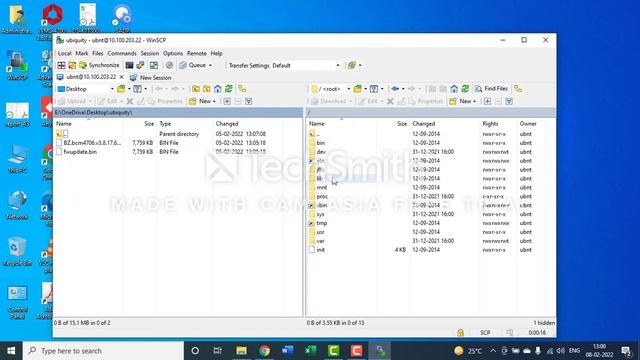
Task: Click the preferences gear icon
Action: [169, 65]
